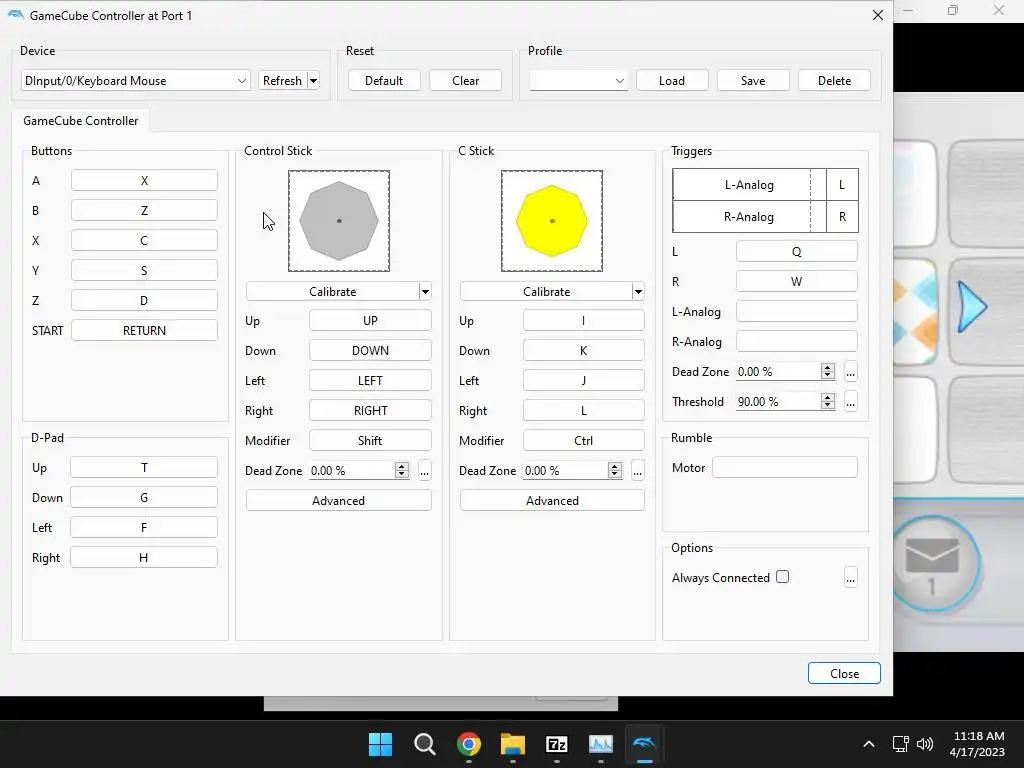Click the Refresh button
The image size is (1024, 768).
(x=283, y=81)
